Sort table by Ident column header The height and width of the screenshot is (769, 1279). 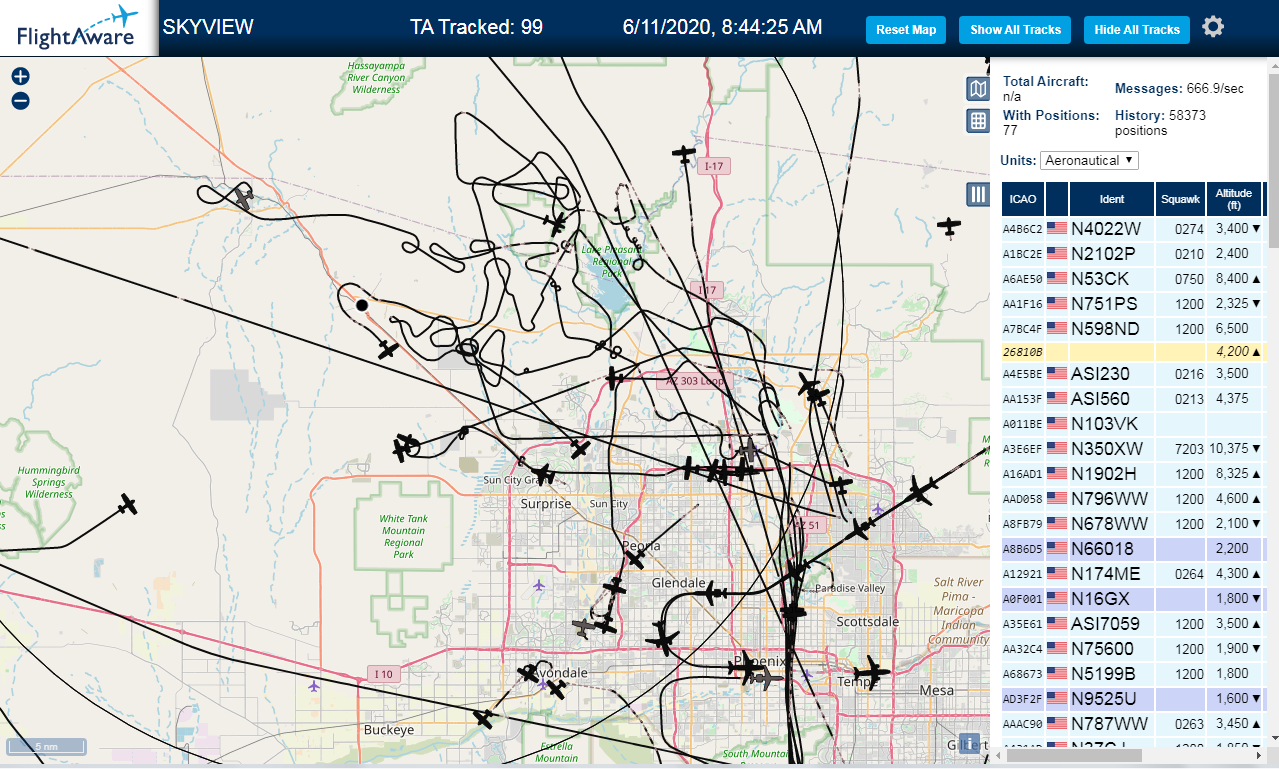pos(1112,199)
